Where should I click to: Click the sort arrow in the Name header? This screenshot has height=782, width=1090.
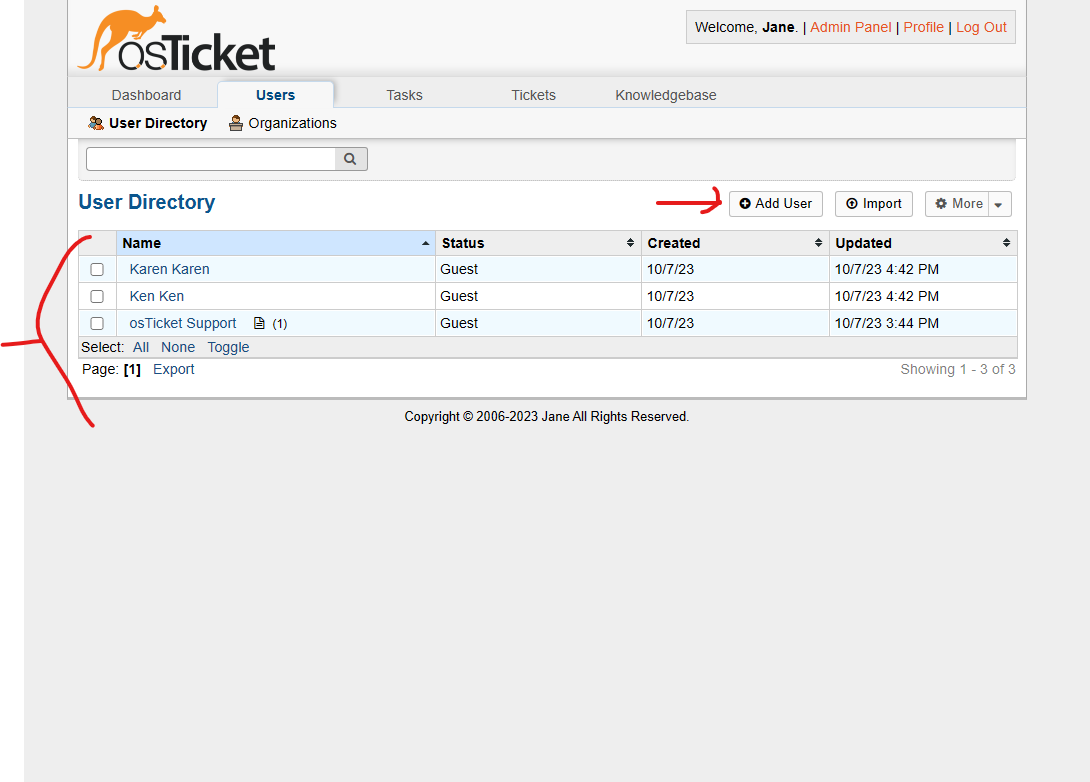(x=426, y=242)
